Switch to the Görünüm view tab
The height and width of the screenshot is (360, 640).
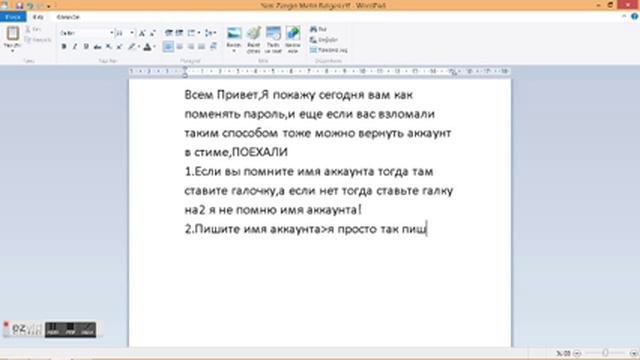(68, 17)
